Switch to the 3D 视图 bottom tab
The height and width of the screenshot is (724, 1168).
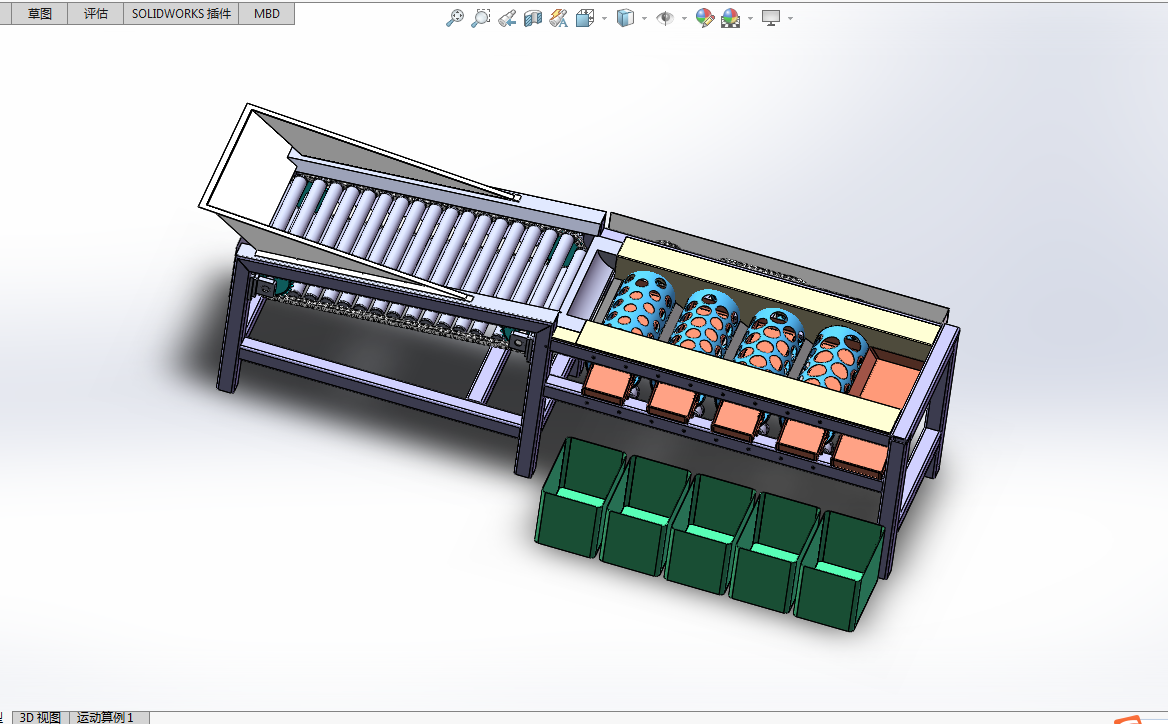(x=40, y=717)
